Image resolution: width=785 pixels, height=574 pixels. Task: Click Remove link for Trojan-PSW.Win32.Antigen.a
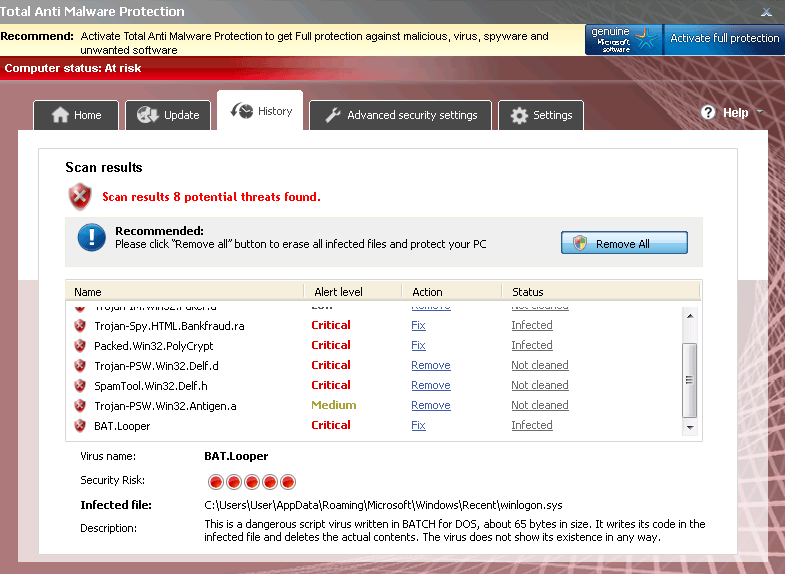[x=430, y=405]
